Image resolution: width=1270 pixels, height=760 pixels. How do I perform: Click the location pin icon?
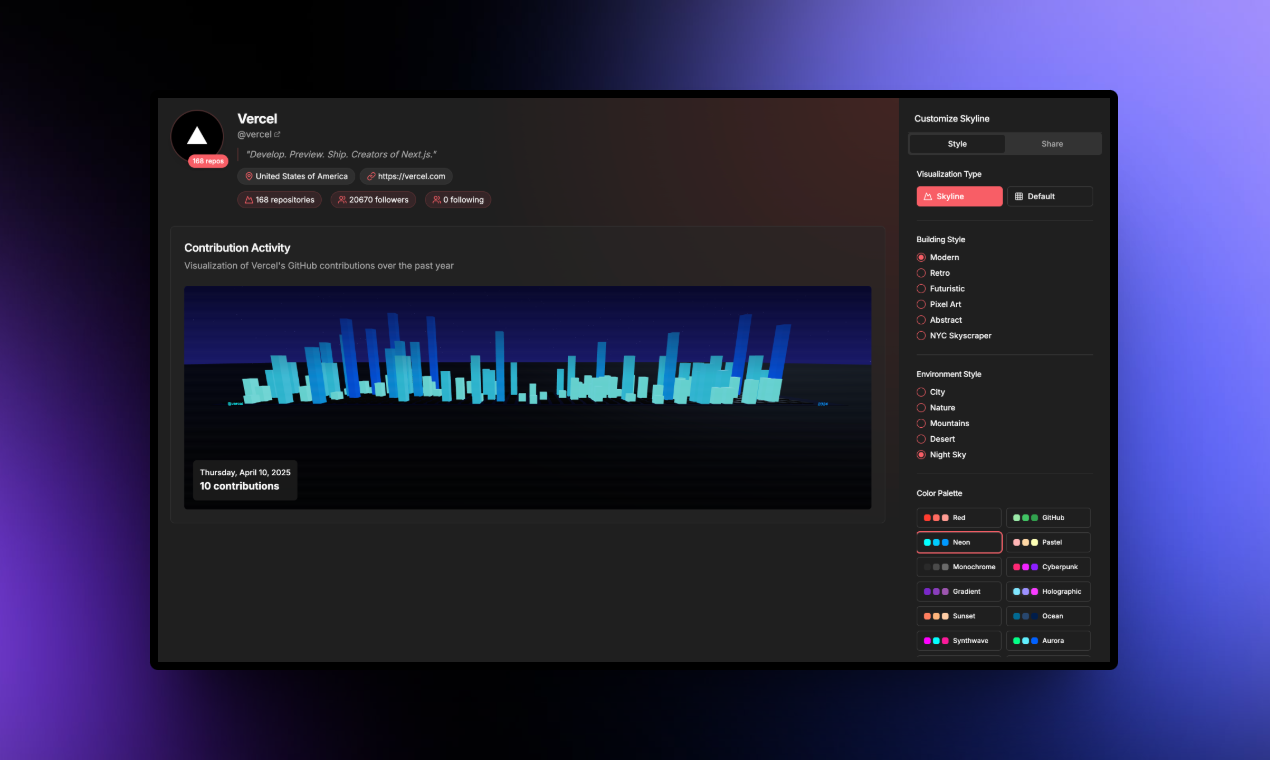[x=249, y=176]
